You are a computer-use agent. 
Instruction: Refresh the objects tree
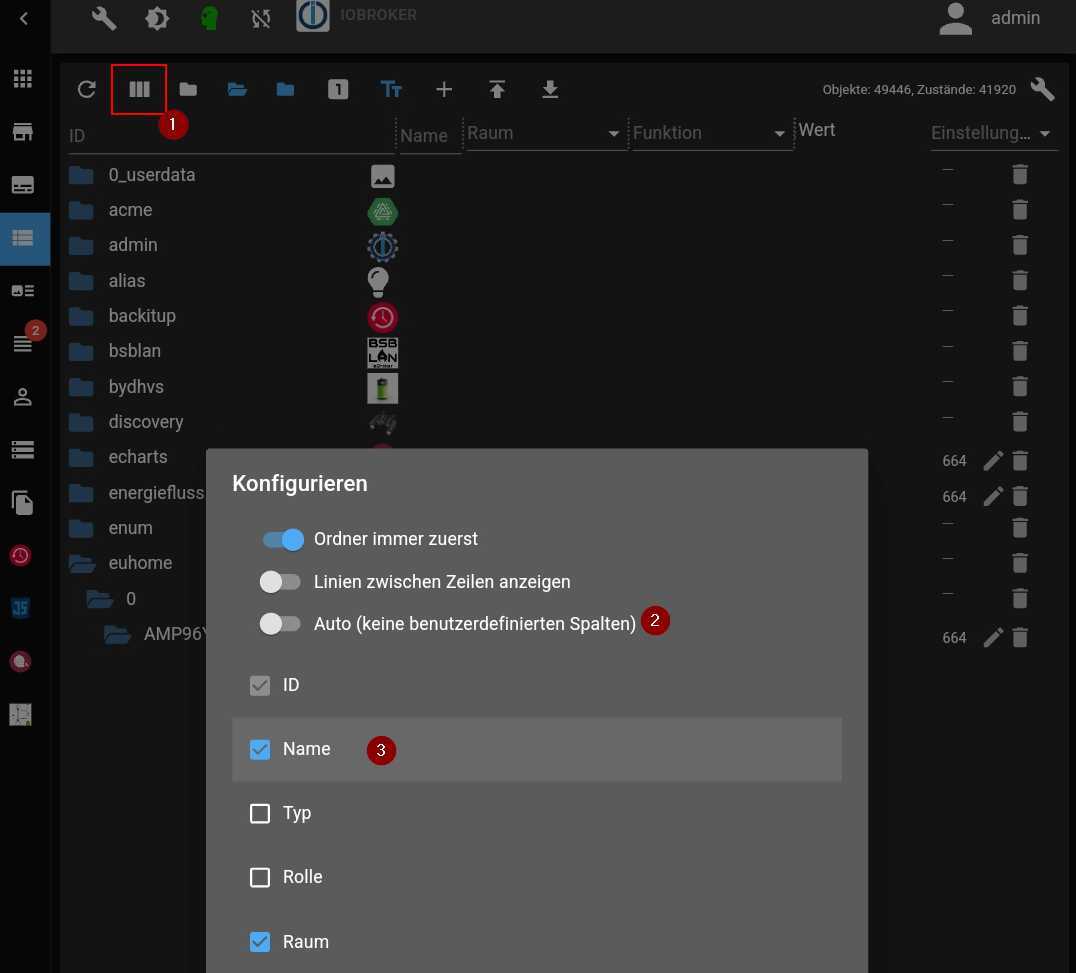coord(86,89)
